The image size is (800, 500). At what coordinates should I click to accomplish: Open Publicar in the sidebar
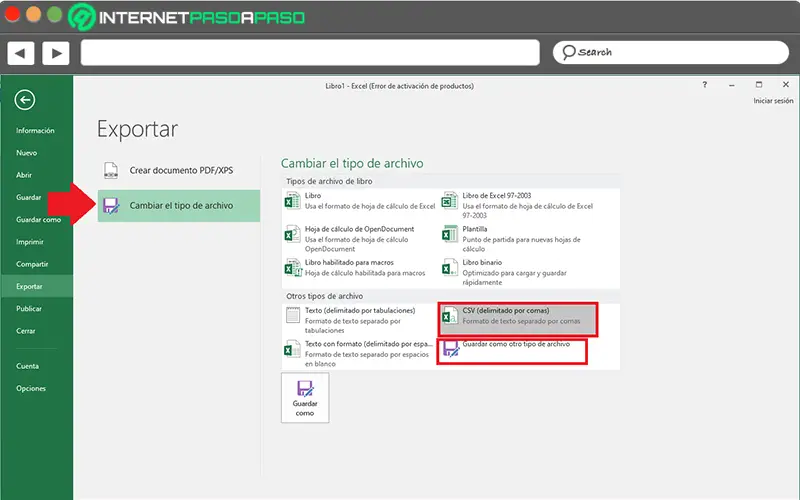tap(29, 309)
